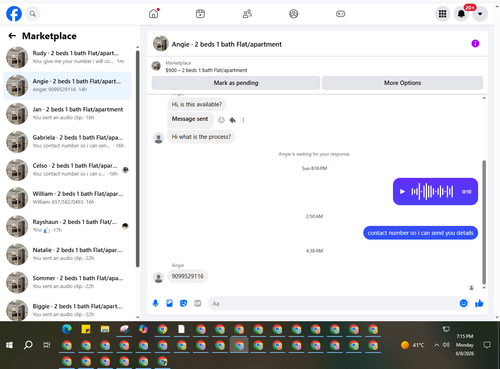The width and height of the screenshot is (500, 369).
Task: Open Jan's conversation in the list
Action: [x=67, y=114]
